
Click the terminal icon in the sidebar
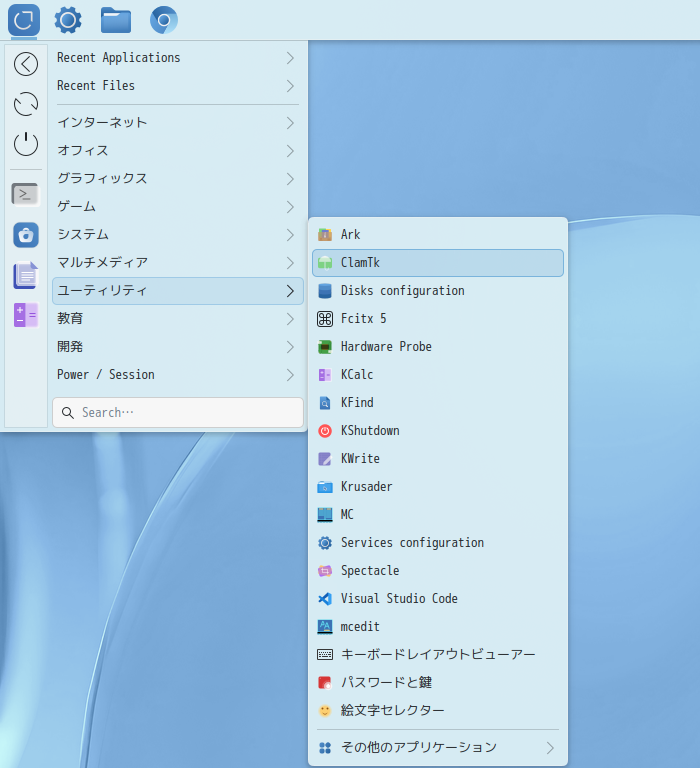26,194
